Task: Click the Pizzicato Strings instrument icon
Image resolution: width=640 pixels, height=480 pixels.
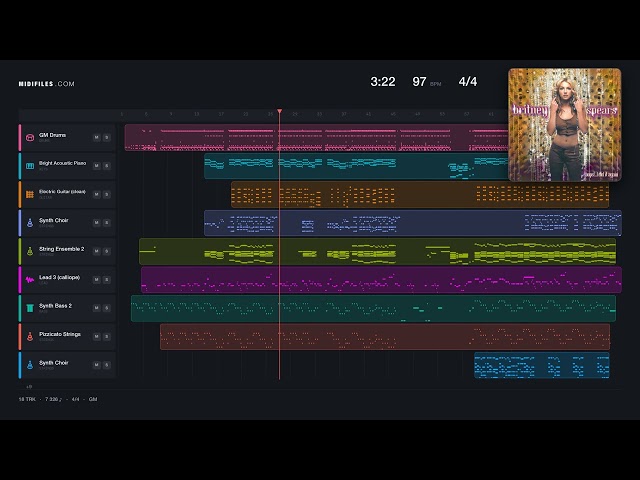Action: pyautogui.click(x=30, y=336)
